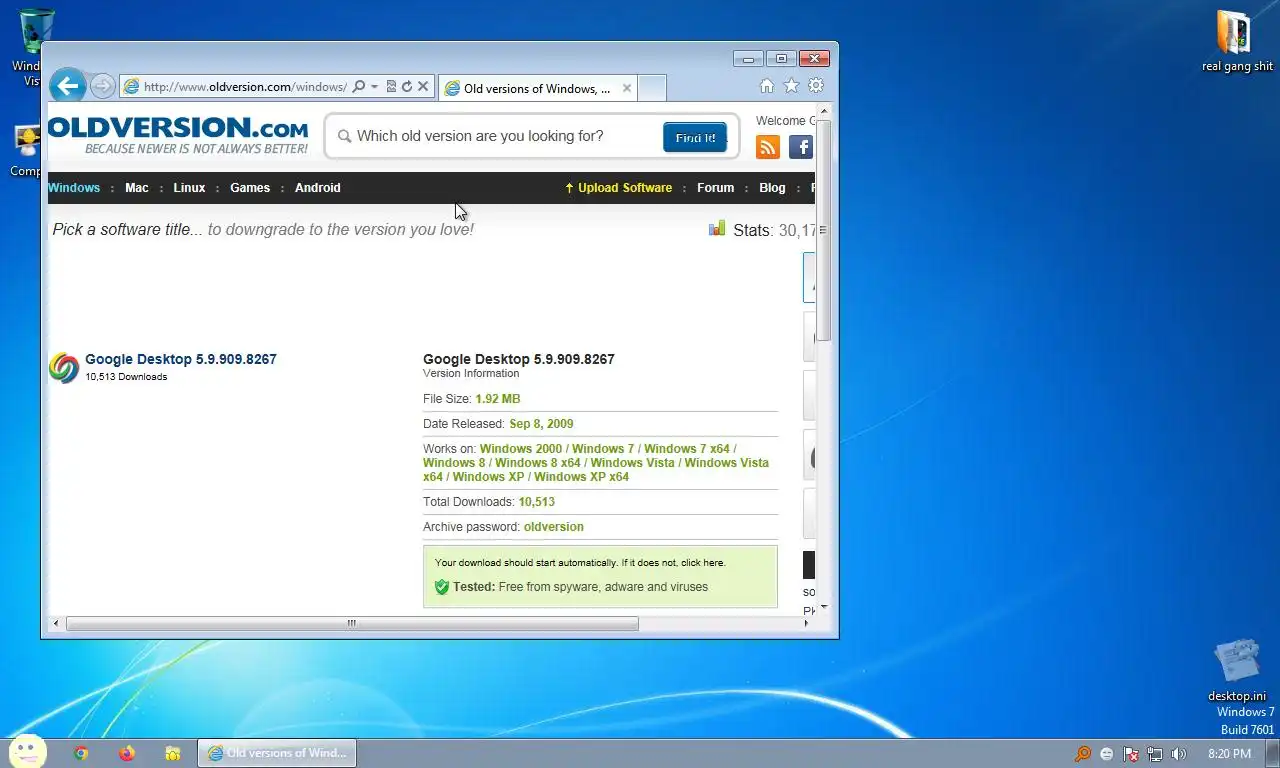Switch to the 'Old versions of Wind...' taskbar button

(x=277, y=754)
